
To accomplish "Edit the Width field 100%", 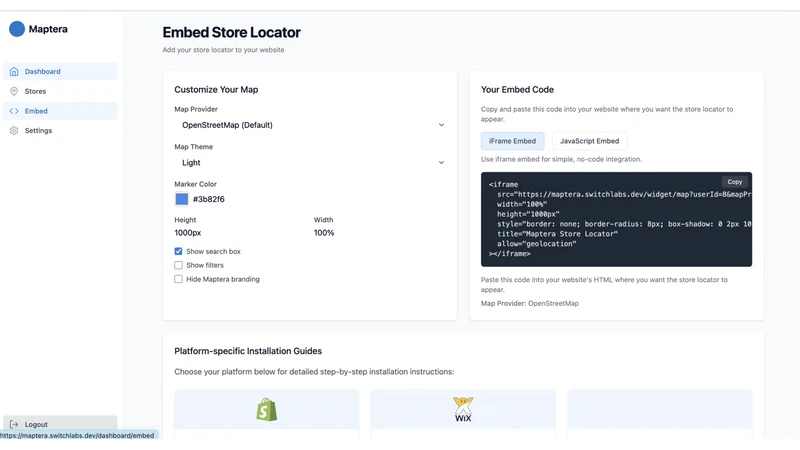I will point(324,233).
